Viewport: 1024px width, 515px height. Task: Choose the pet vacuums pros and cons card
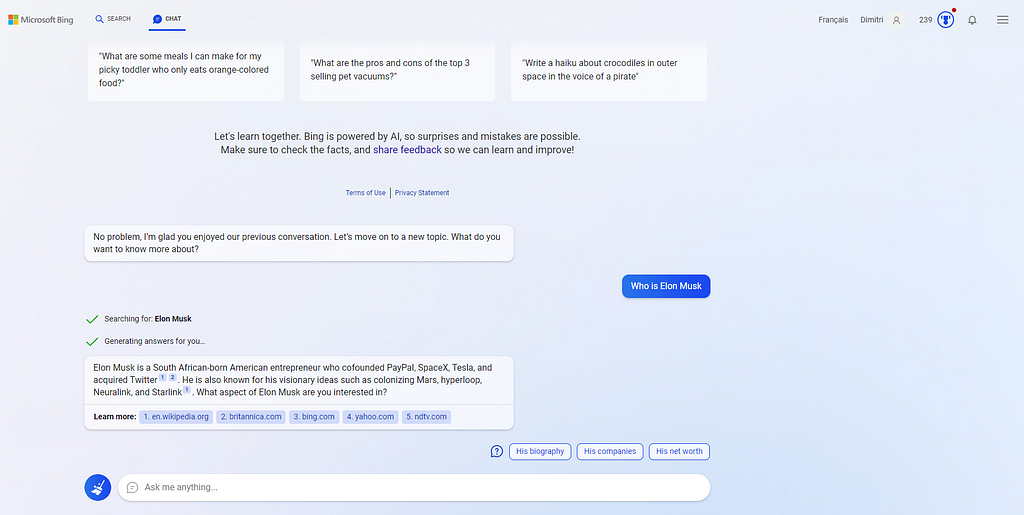pyautogui.click(x=397, y=70)
